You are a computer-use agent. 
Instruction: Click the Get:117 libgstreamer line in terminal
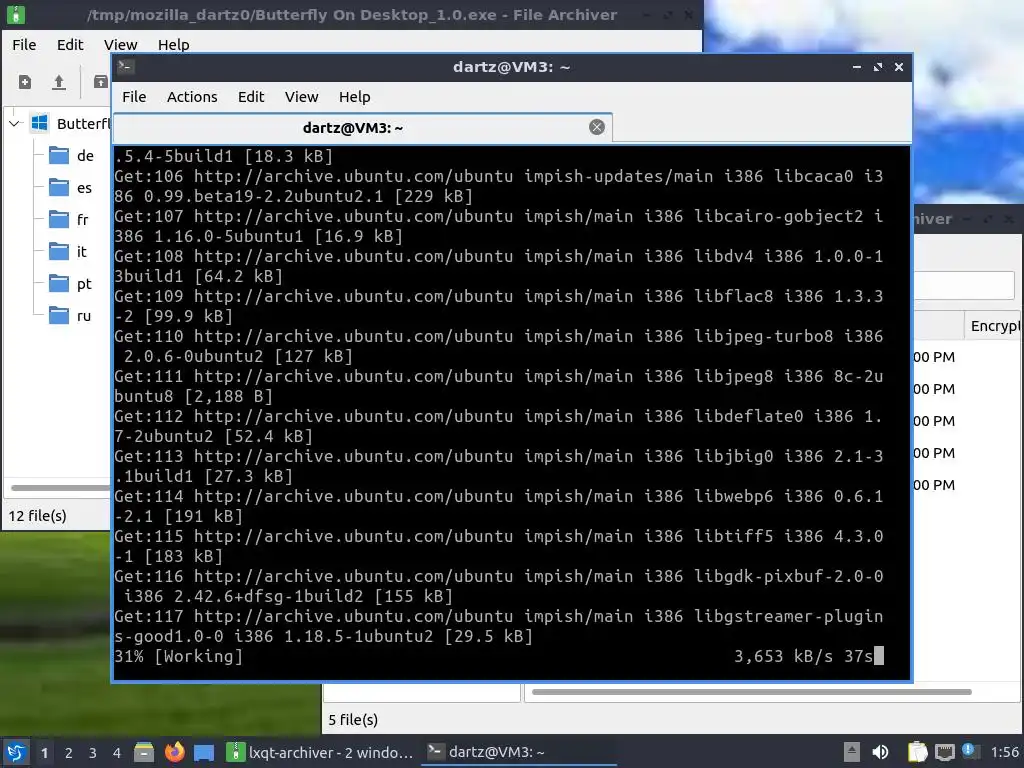tap(499, 626)
